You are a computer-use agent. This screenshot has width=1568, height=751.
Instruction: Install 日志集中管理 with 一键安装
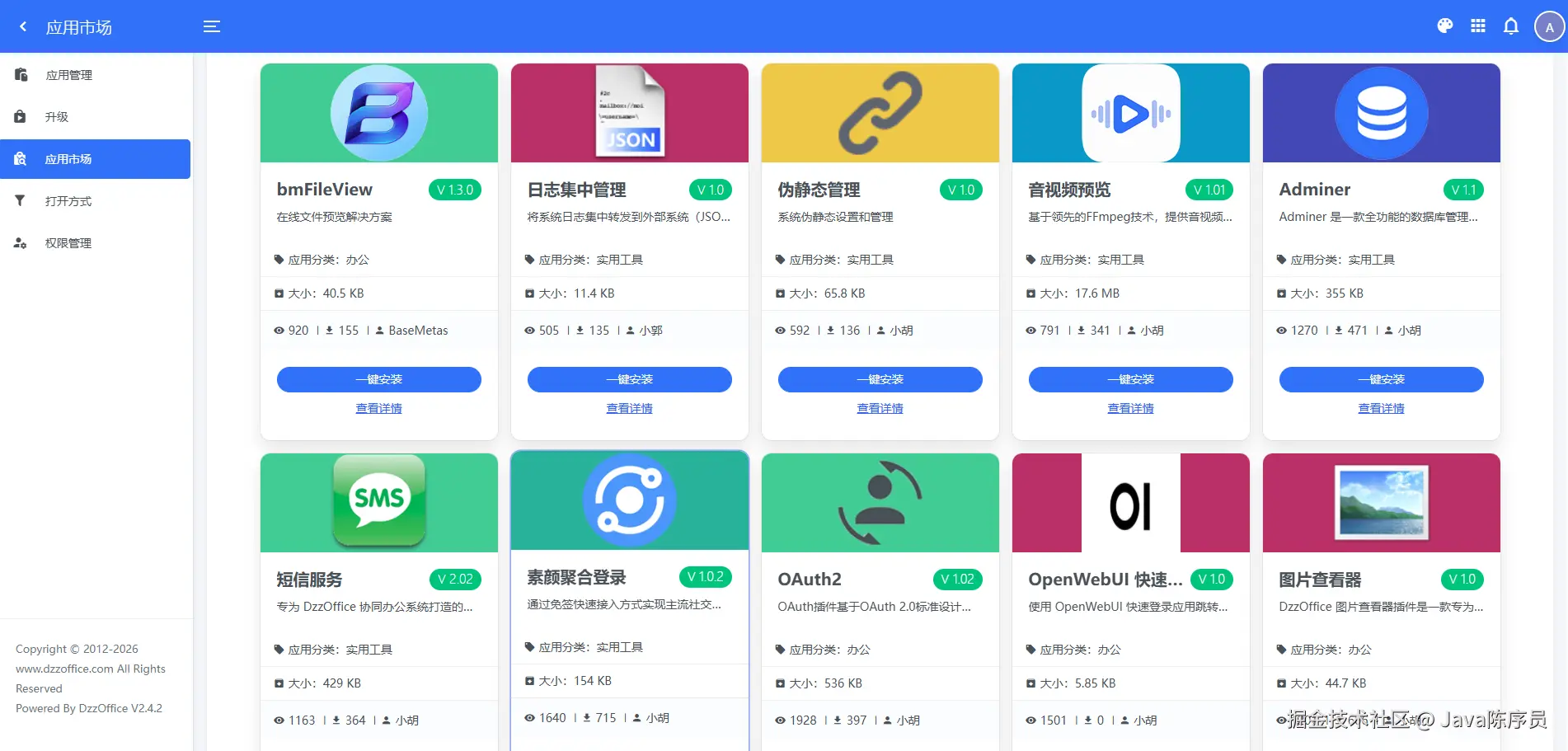630,379
